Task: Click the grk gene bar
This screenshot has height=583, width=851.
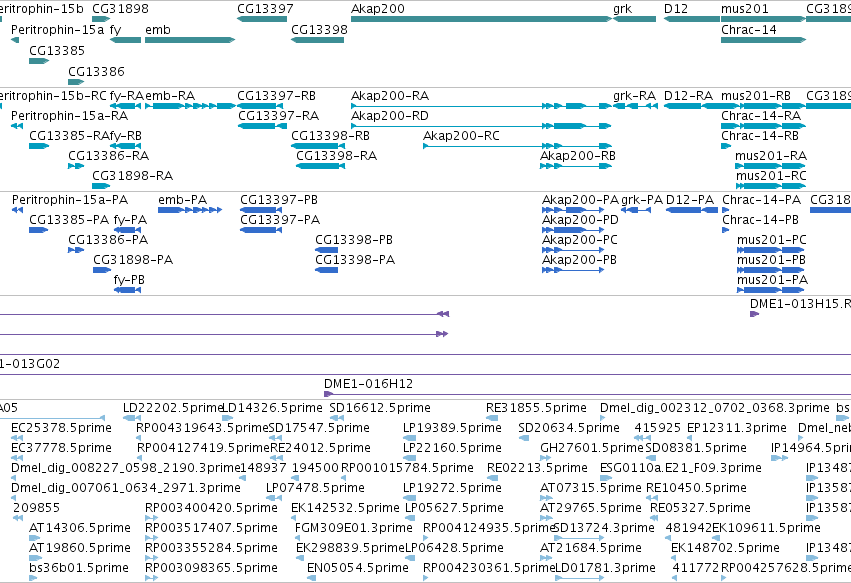Action: (x=634, y=19)
